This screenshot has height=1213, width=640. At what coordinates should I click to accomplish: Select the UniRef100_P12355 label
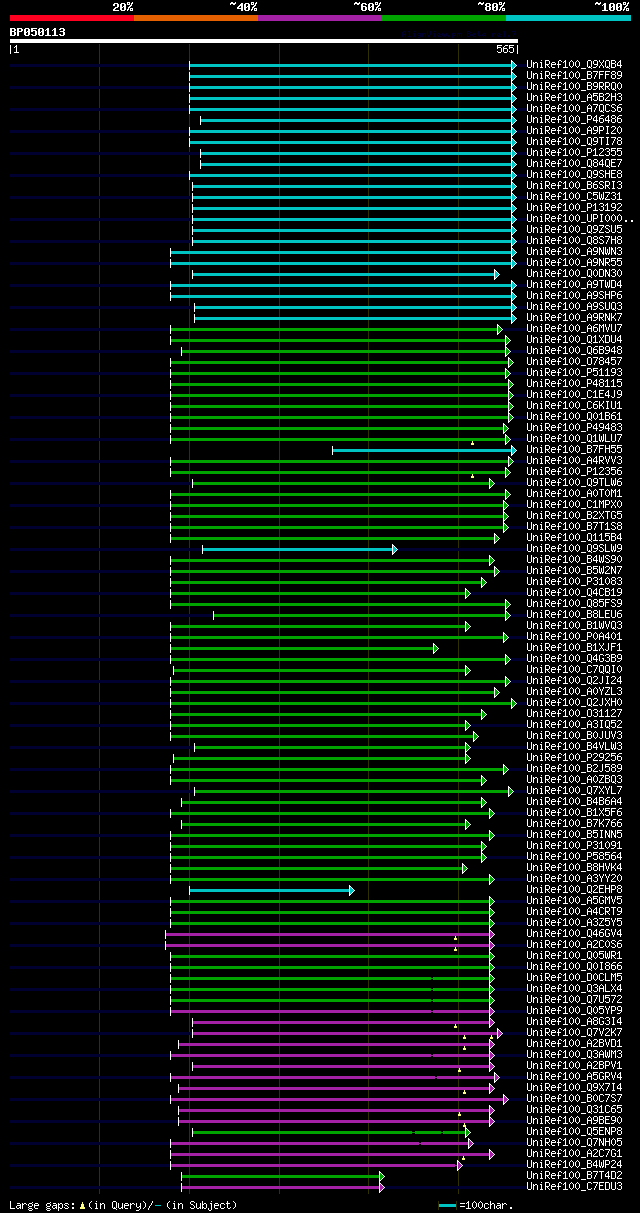[574, 153]
